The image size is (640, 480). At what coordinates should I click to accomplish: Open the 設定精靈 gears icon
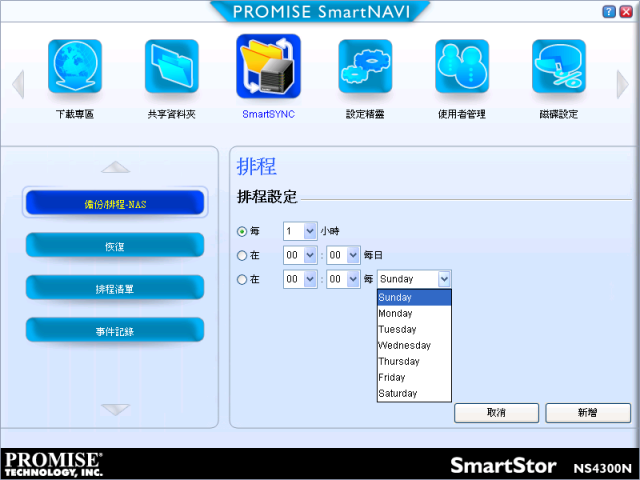pos(365,66)
